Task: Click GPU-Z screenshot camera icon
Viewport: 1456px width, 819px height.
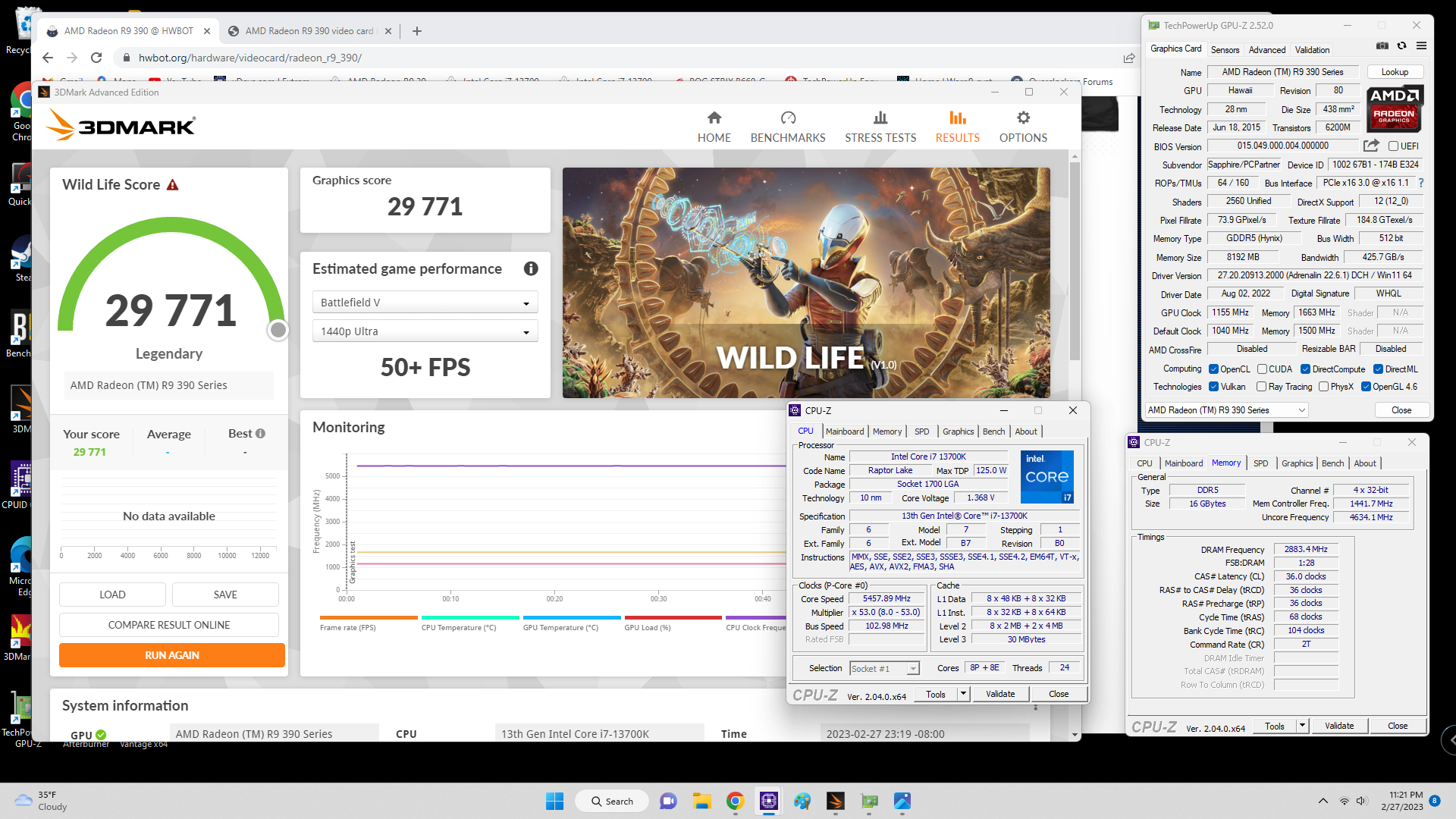Action: tap(1382, 46)
